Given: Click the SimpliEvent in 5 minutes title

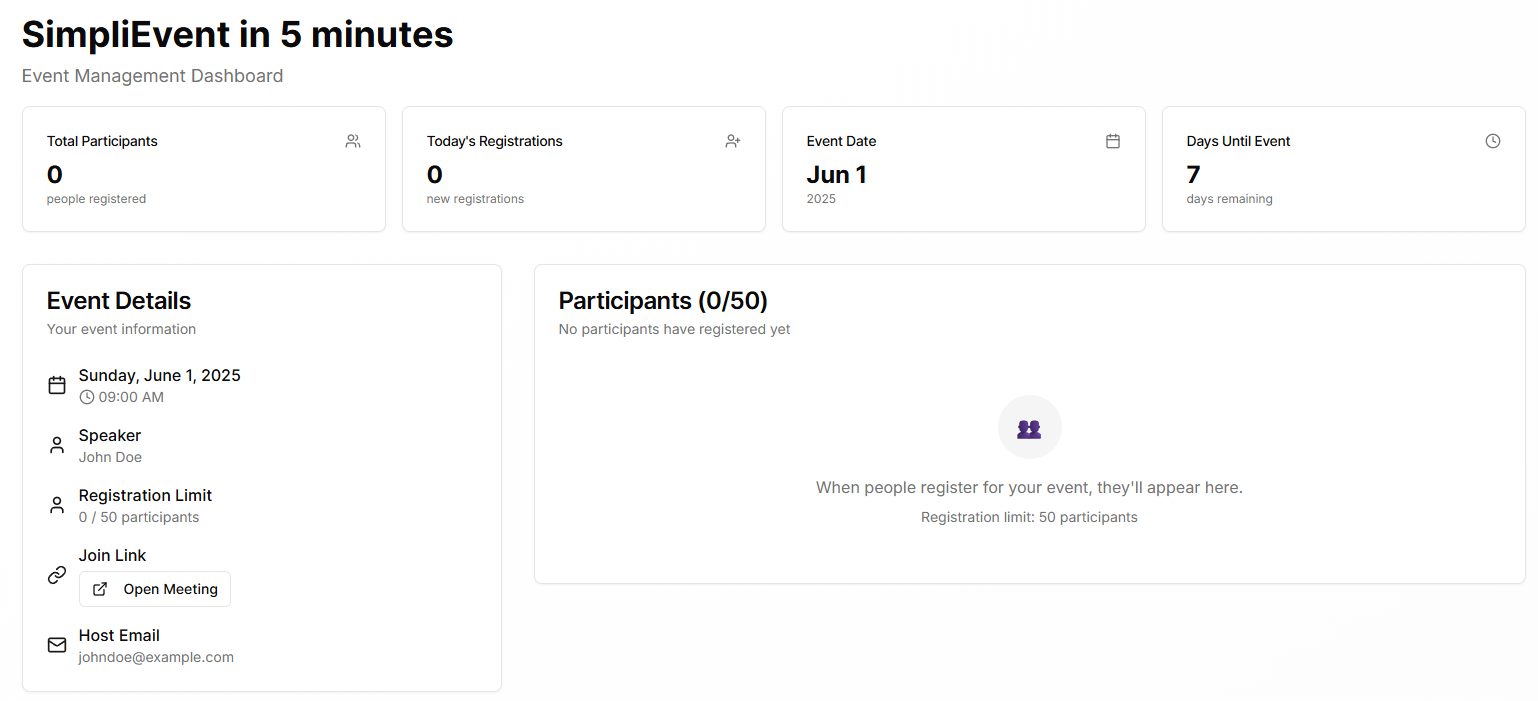Looking at the screenshot, I should 238,34.
